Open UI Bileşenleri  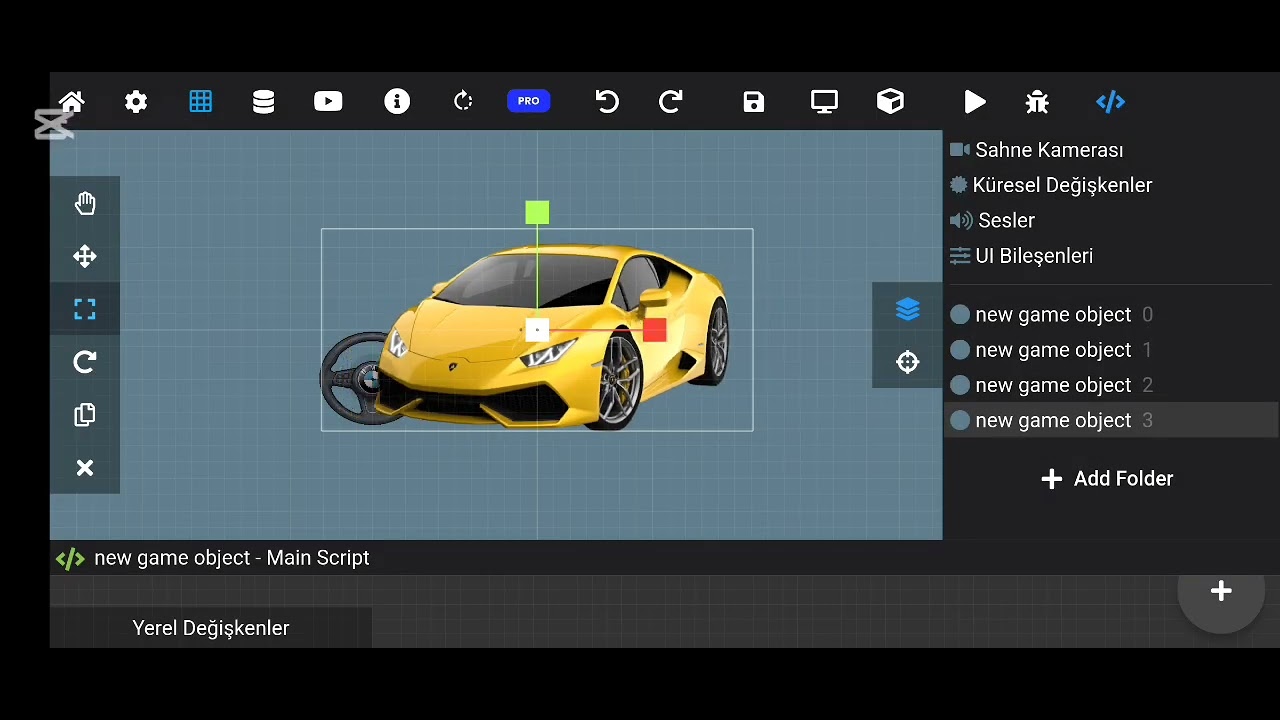[1021, 256]
